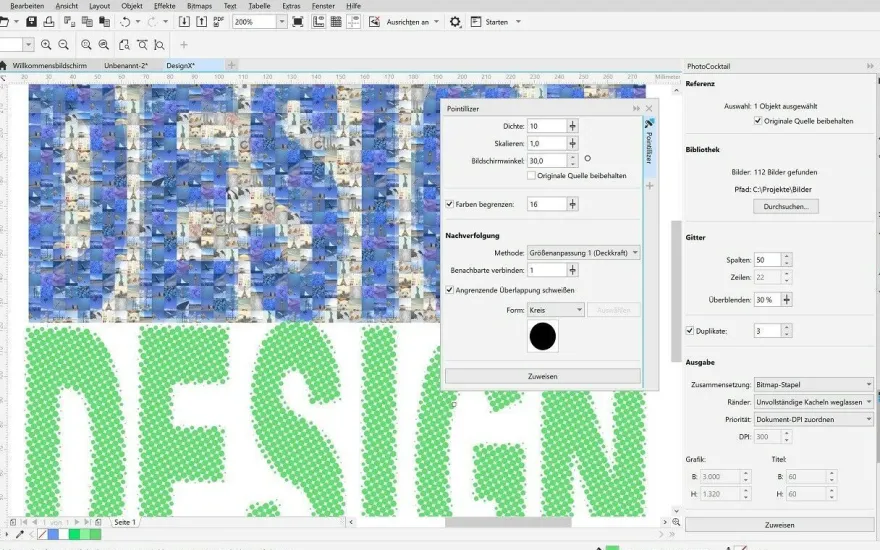Open the Methode dropdown
Screen dimensions: 880x550
tap(583, 253)
